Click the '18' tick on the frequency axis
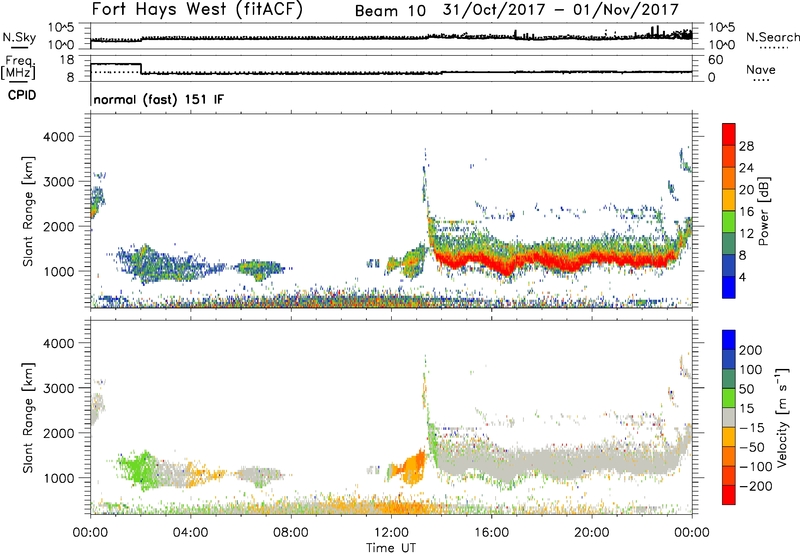This screenshot has height=554, width=800. coord(67,60)
